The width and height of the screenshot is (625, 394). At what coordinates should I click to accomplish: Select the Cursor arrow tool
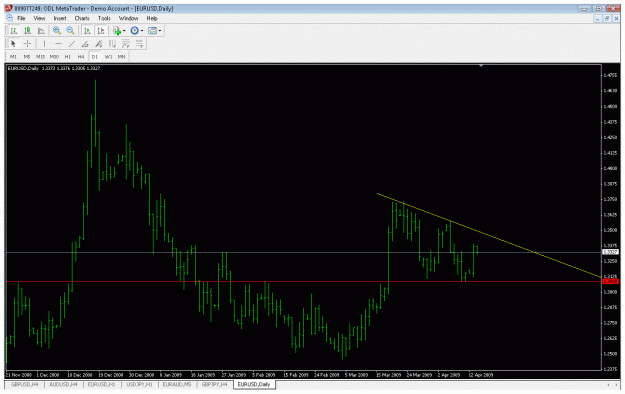coord(13,44)
